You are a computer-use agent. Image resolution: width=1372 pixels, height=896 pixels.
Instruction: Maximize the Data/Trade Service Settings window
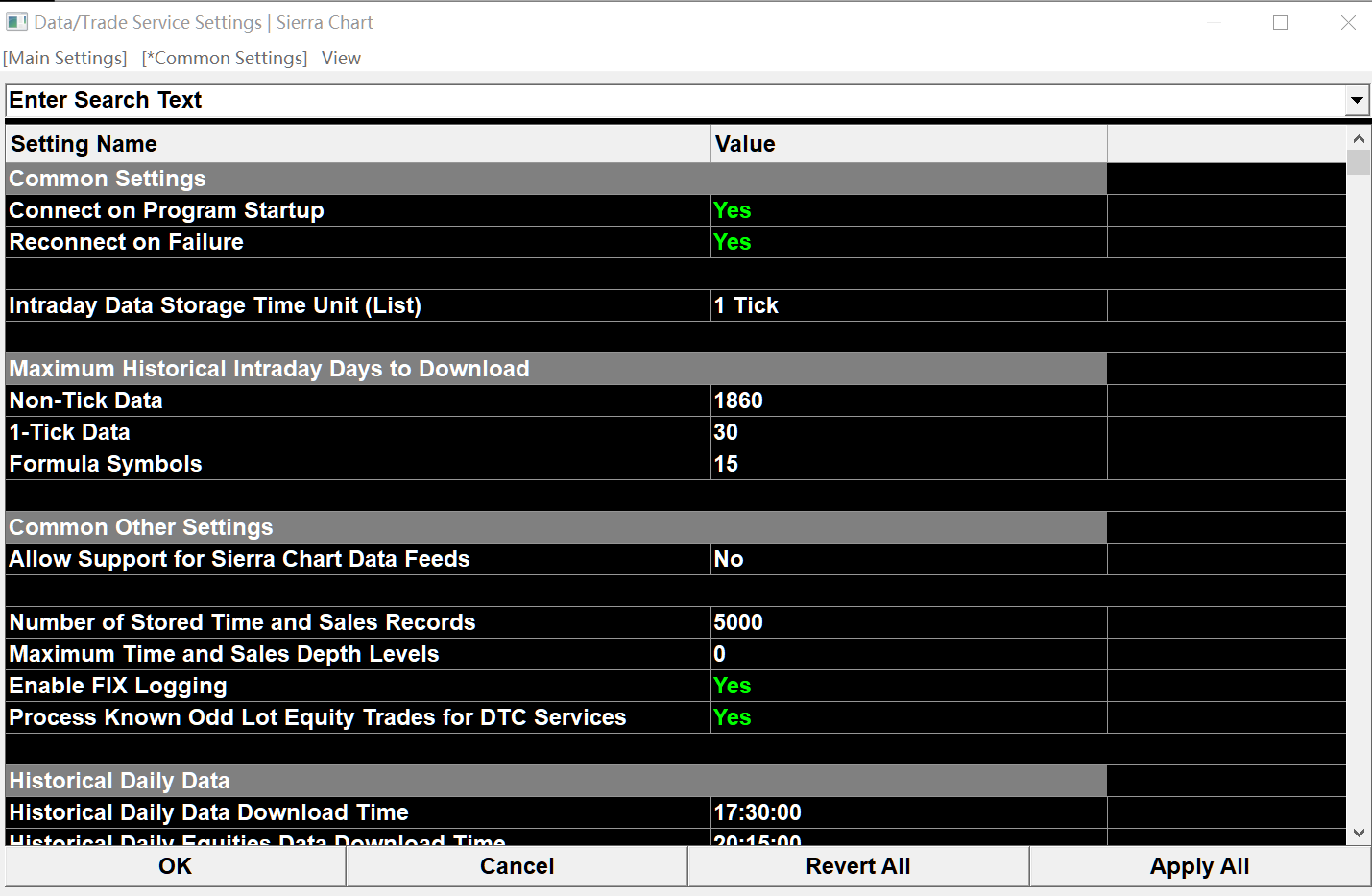tap(1280, 22)
